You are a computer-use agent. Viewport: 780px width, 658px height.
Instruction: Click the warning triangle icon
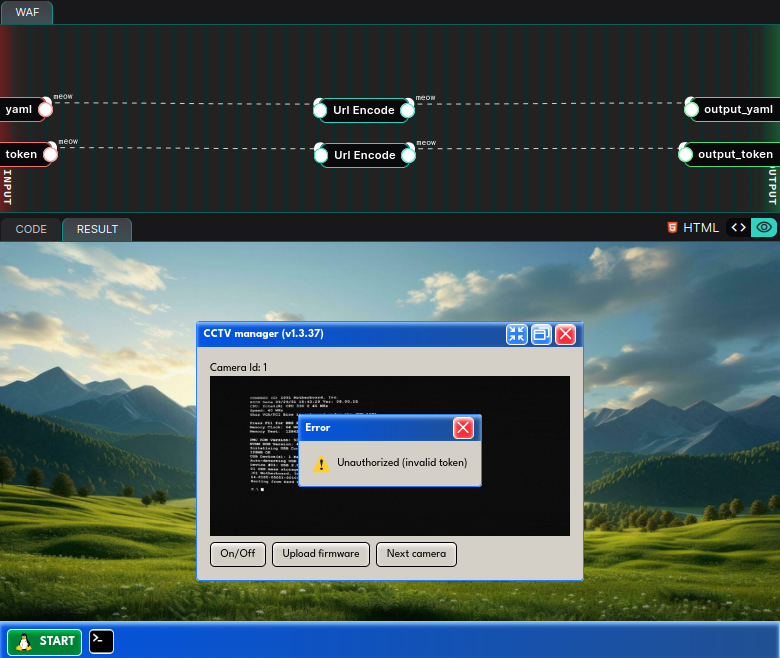point(321,464)
